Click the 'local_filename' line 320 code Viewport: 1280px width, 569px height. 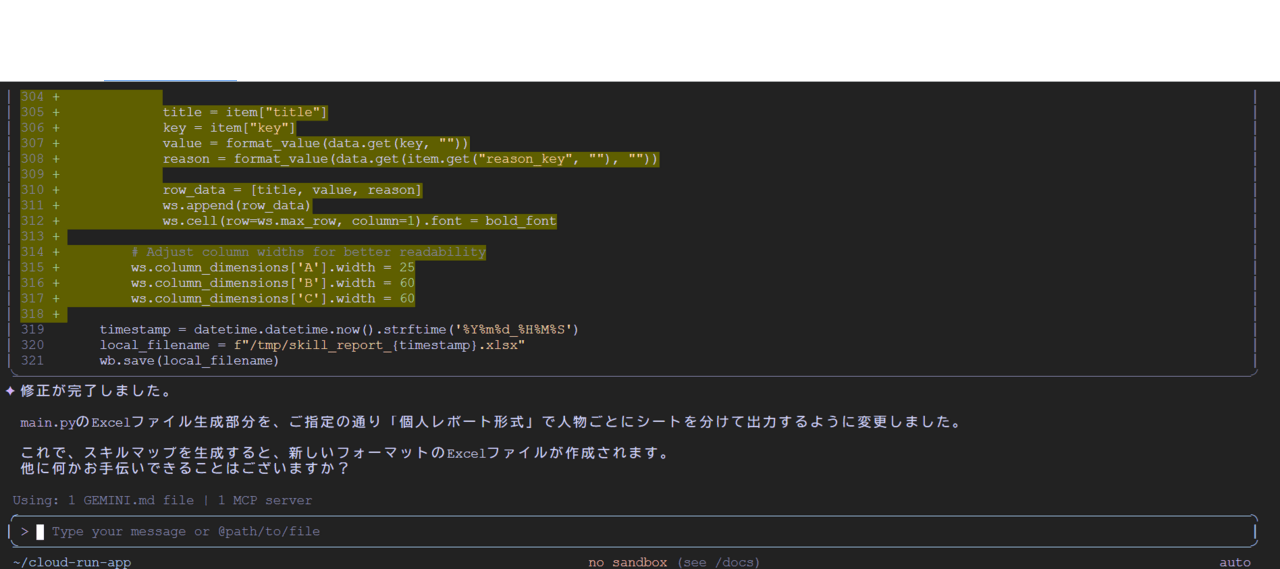click(312, 345)
